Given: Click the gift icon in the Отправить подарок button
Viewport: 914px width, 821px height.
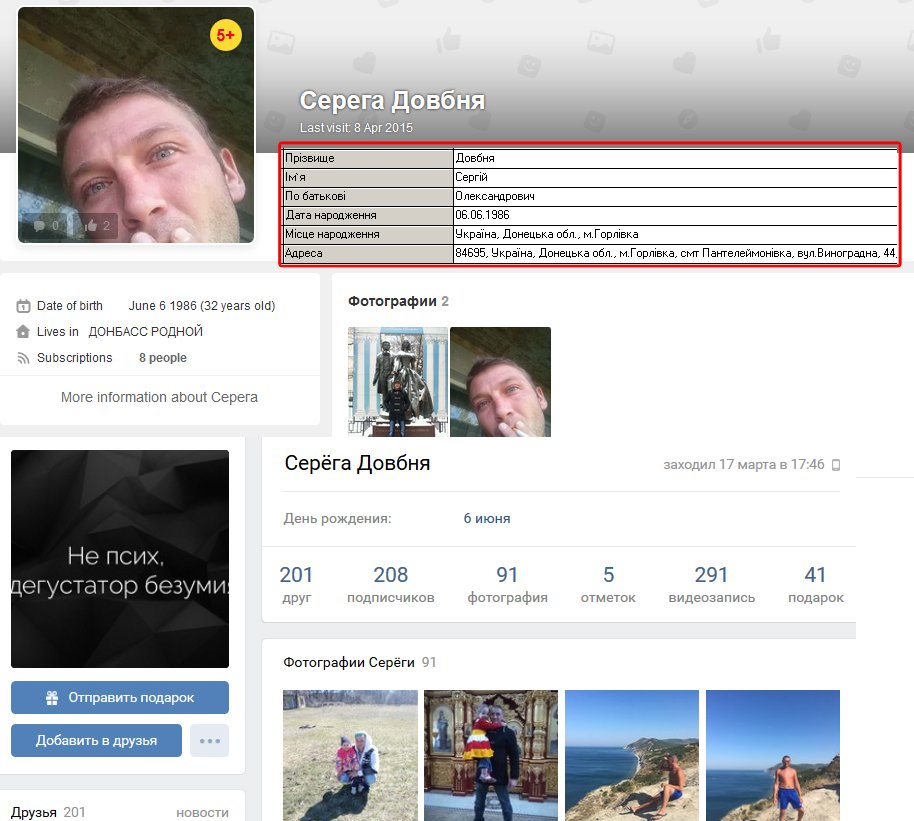Looking at the screenshot, I should pyautogui.click(x=52, y=698).
